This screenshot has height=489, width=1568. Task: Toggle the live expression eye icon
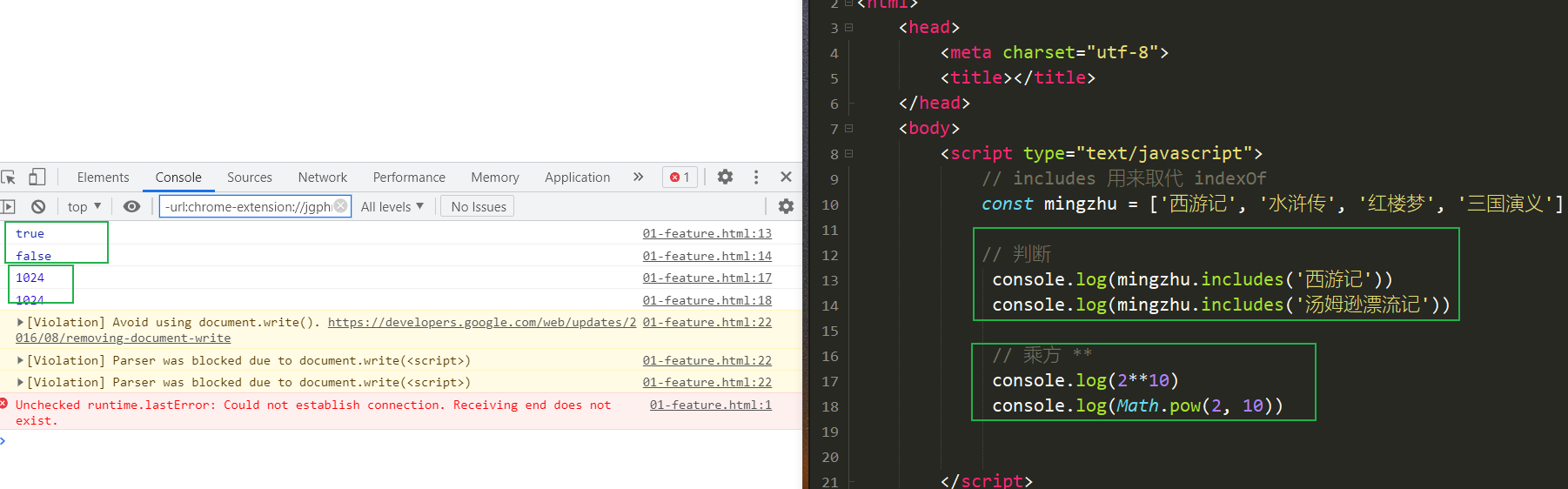[x=131, y=206]
